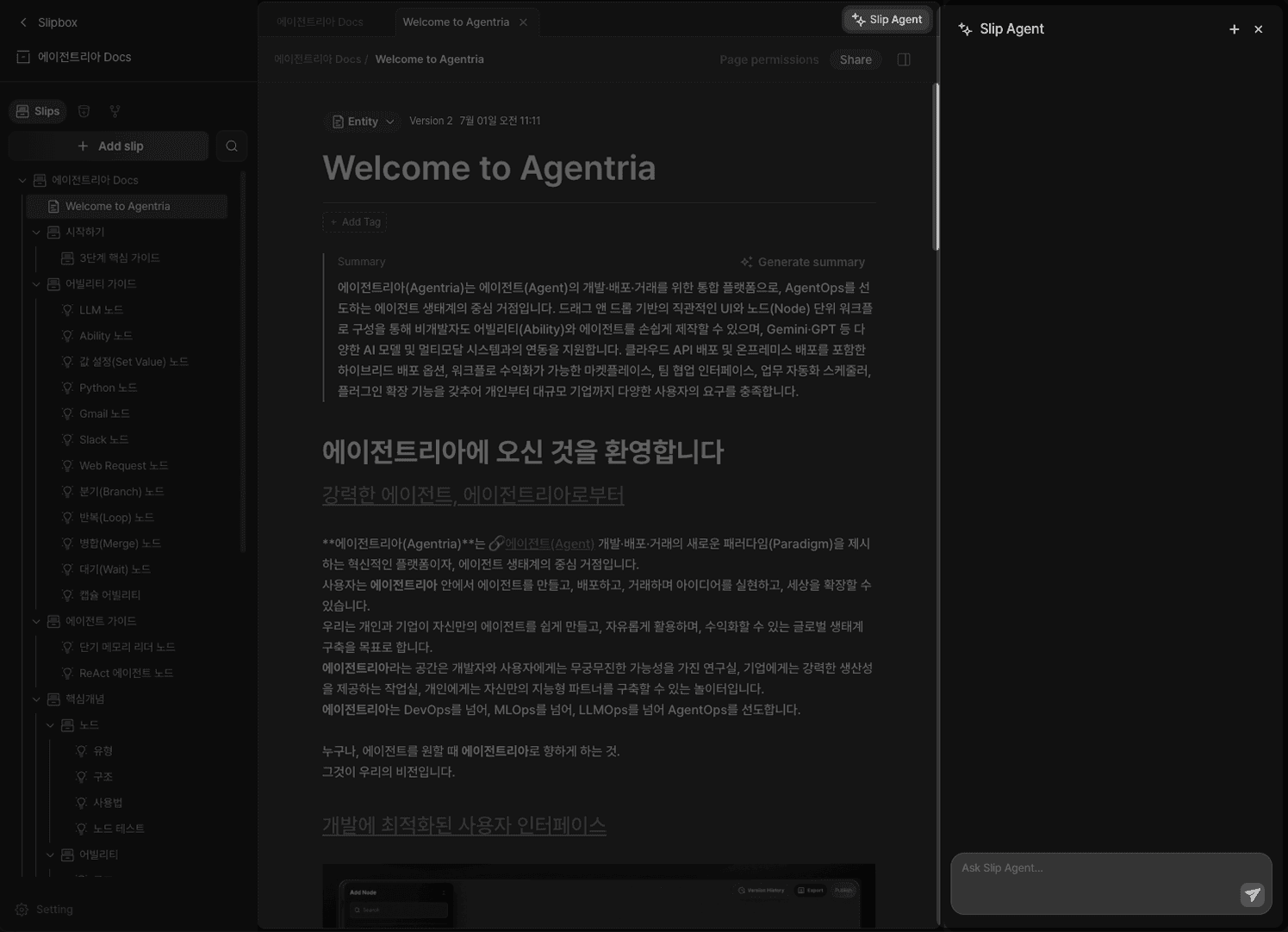Select the Gmail 노드 slip
This screenshot has width=1288, height=932.
[104, 413]
